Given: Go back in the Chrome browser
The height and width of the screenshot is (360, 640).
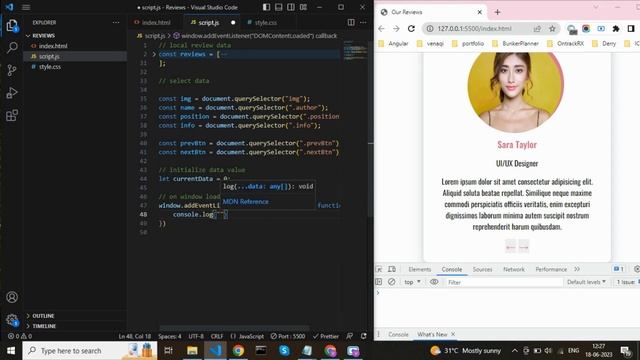Looking at the screenshot, I should 381,29.
